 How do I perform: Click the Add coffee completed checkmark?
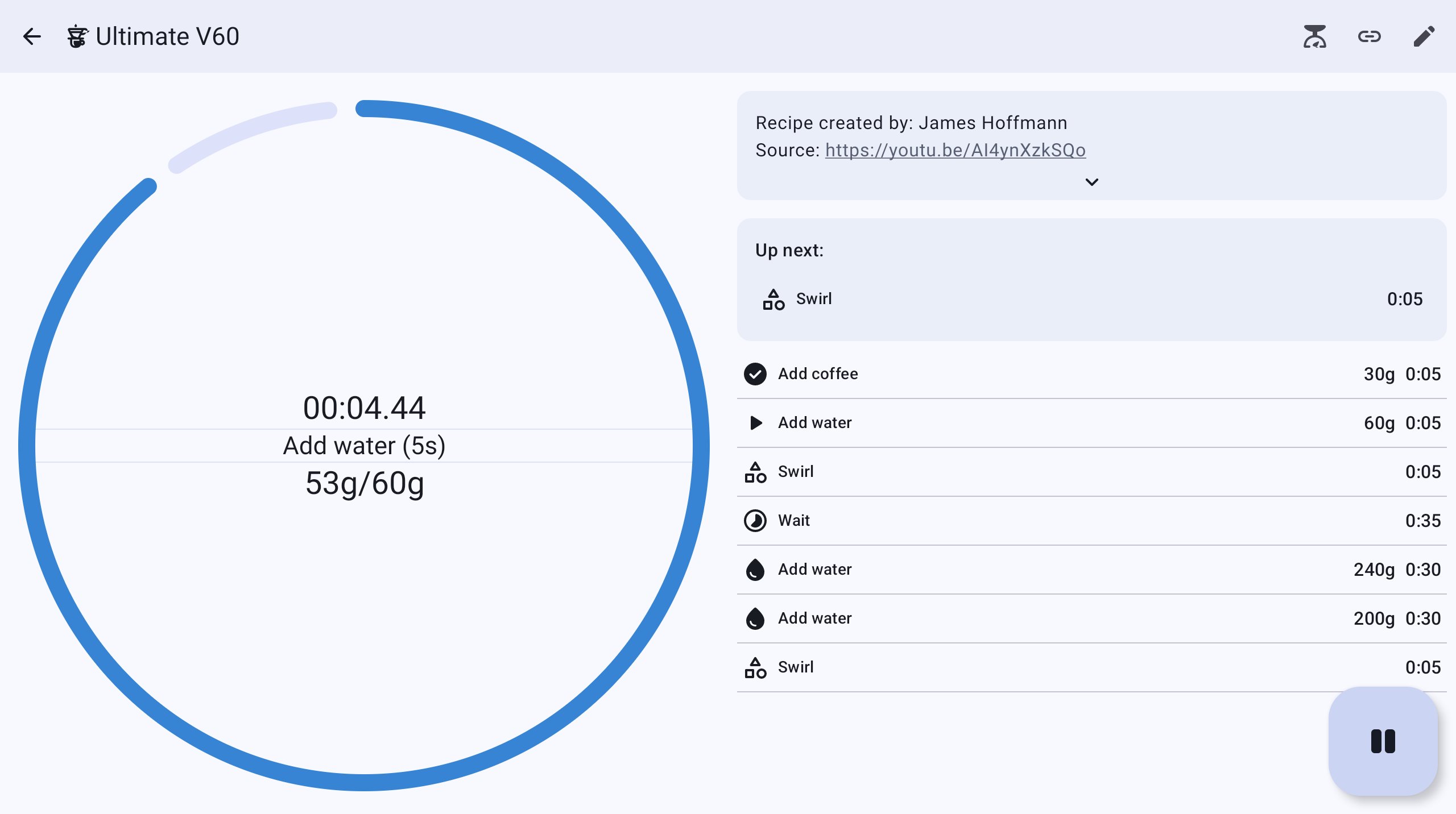pos(755,374)
